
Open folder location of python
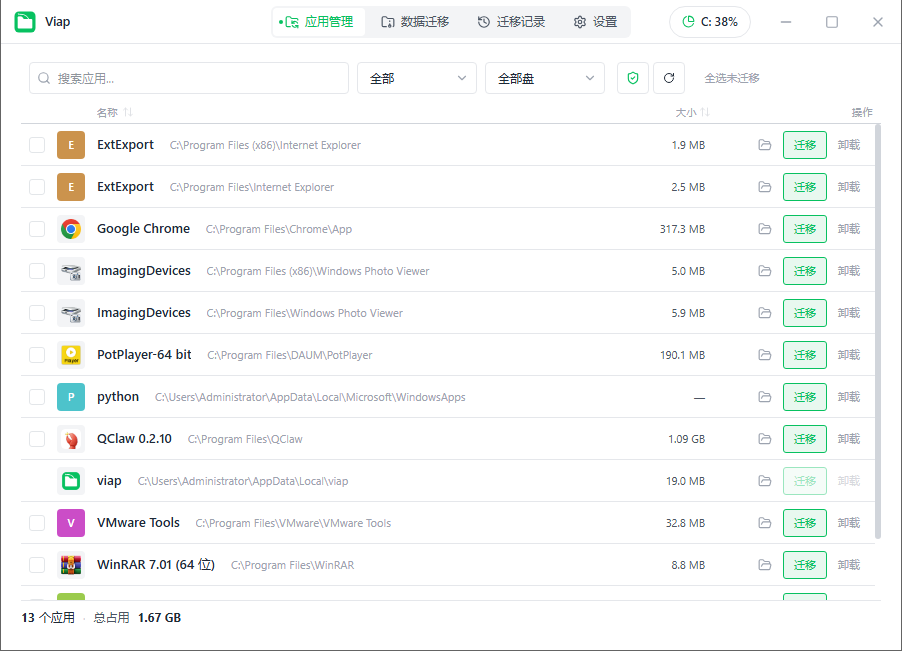tap(765, 397)
